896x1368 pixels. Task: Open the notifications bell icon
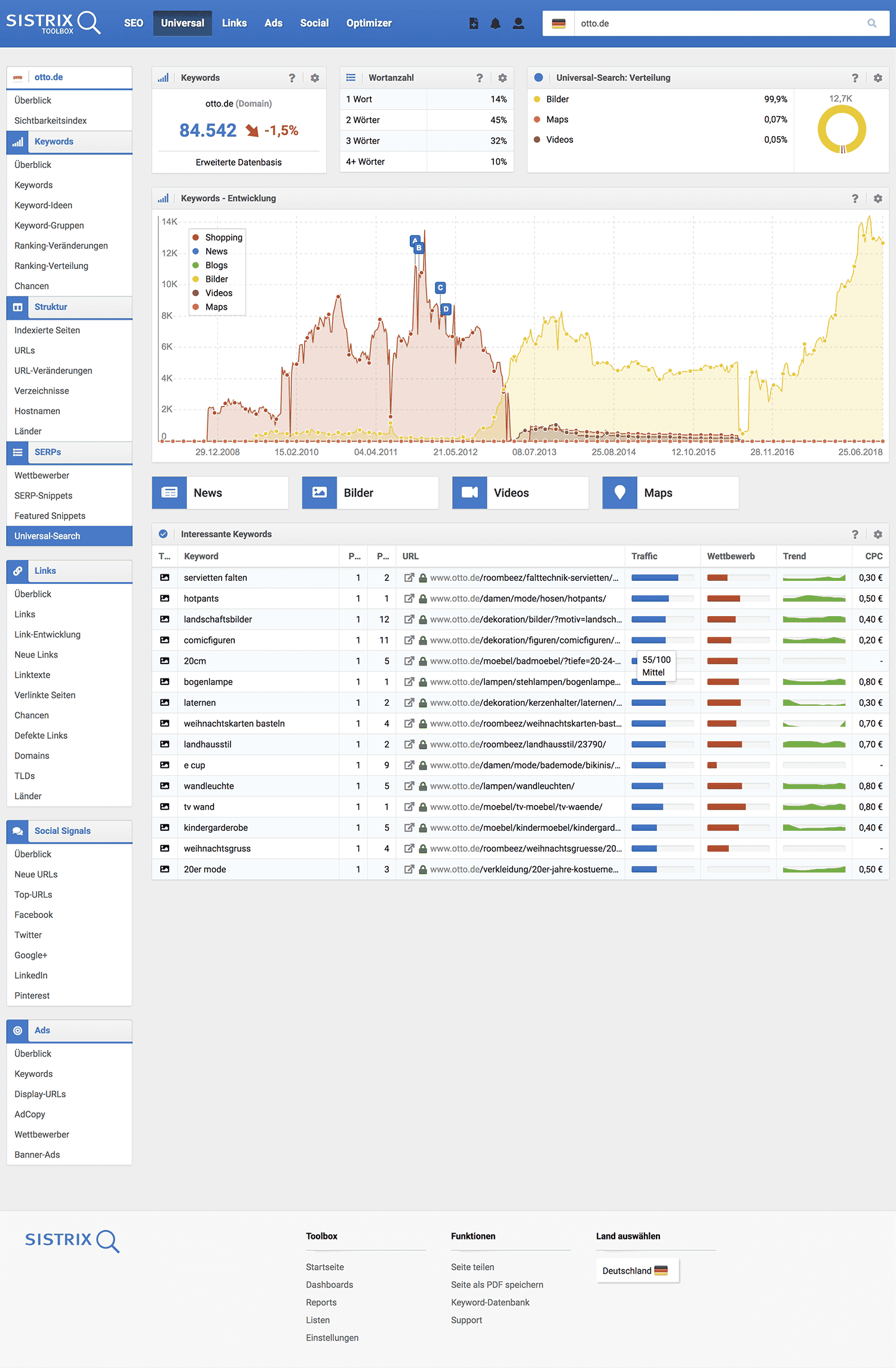[x=496, y=23]
